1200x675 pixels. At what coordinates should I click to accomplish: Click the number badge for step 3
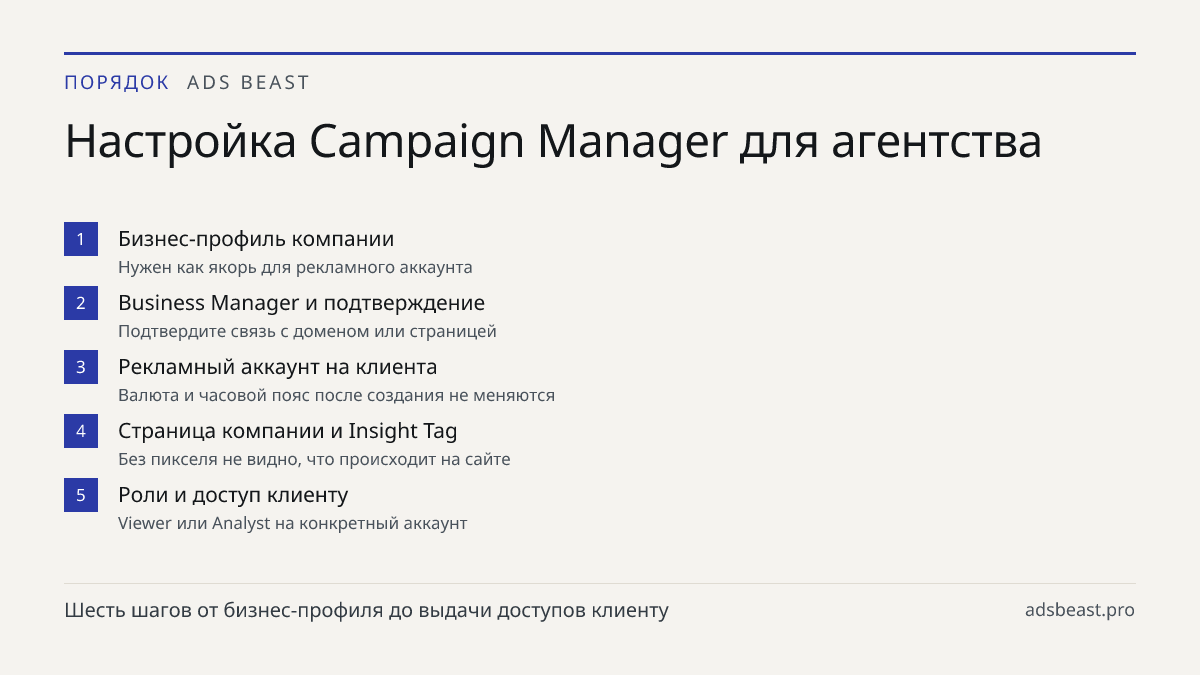click(81, 367)
